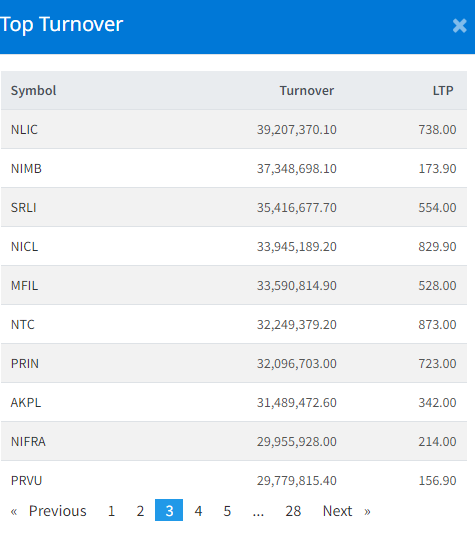The width and height of the screenshot is (475, 537).
Task: Go to the Previous page
Action: pyautogui.click(x=48, y=511)
